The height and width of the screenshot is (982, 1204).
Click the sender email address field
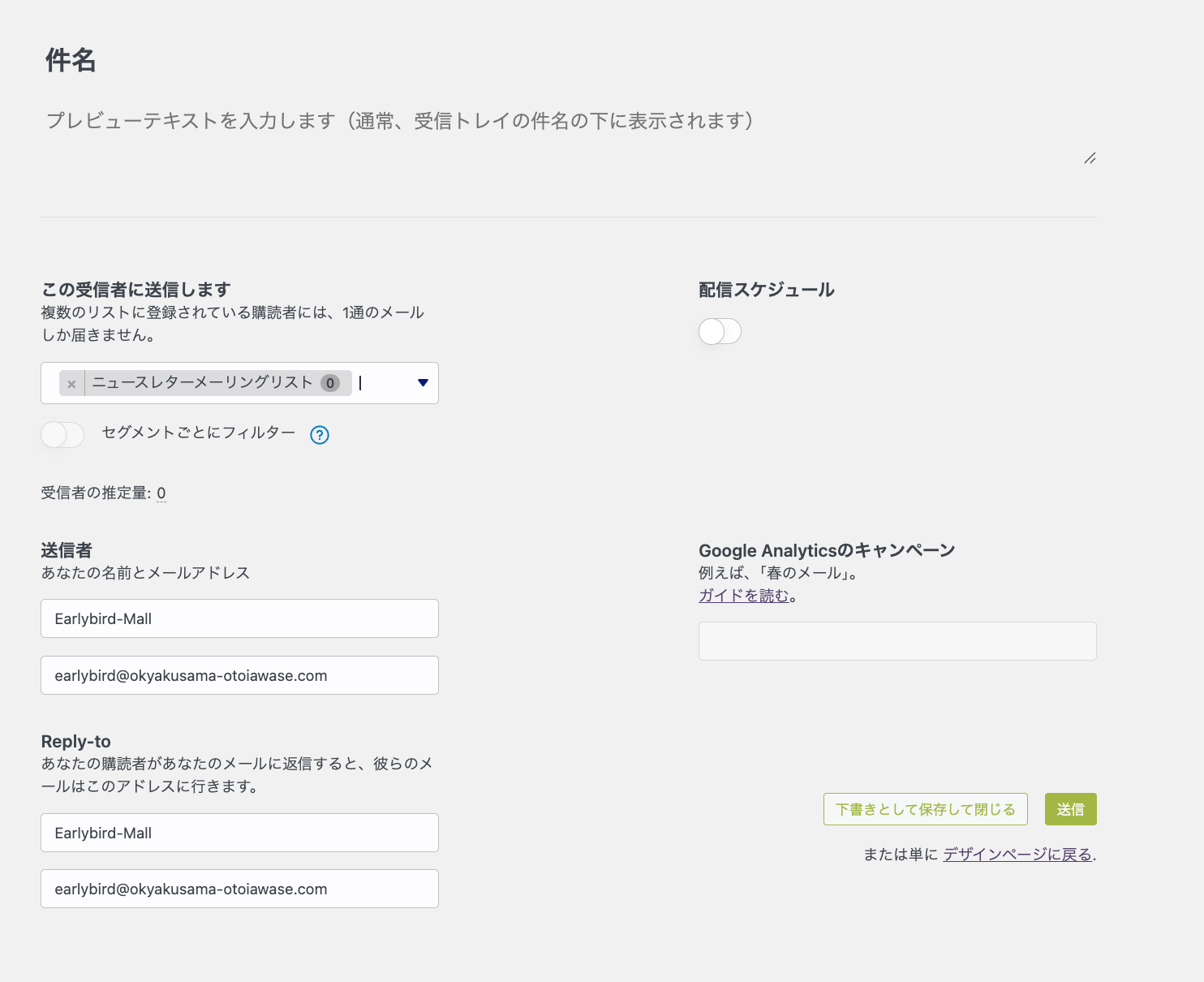239,675
